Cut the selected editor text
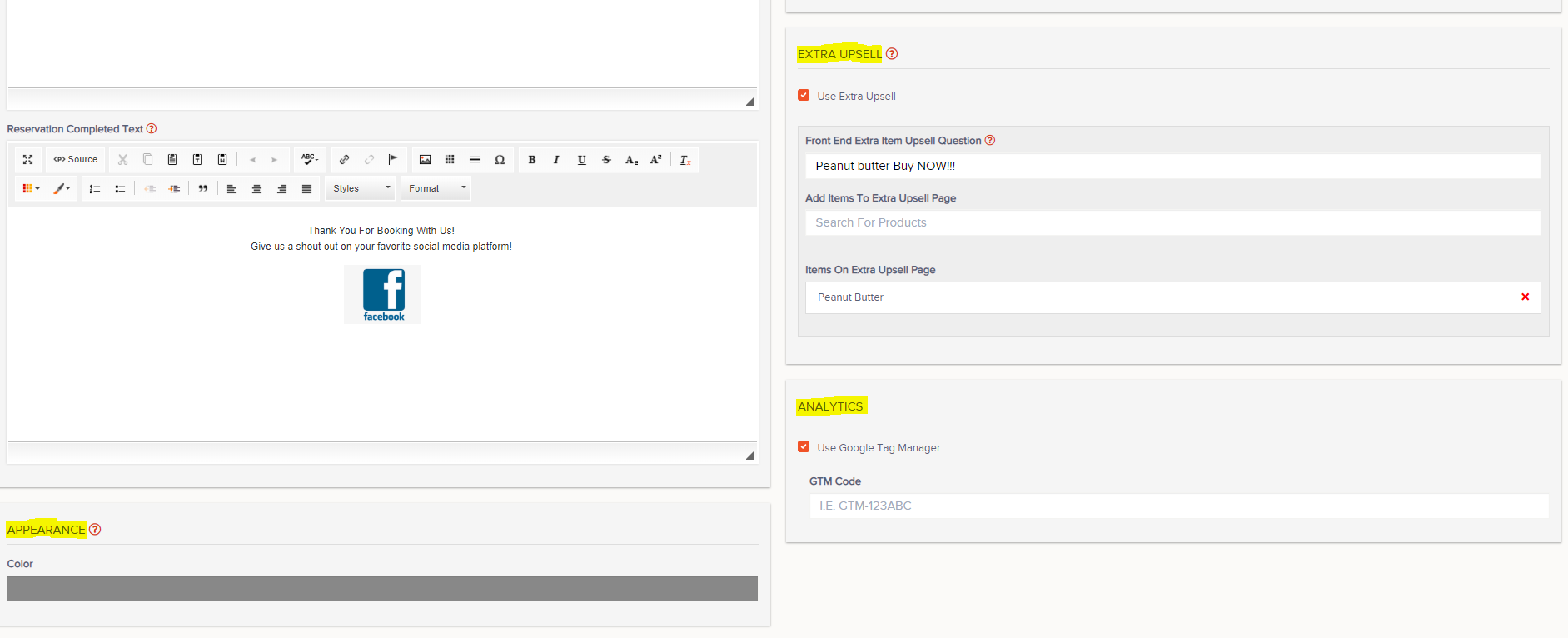This screenshot has width=1568, height=638. pyautogui.click(x=122, y=160)
